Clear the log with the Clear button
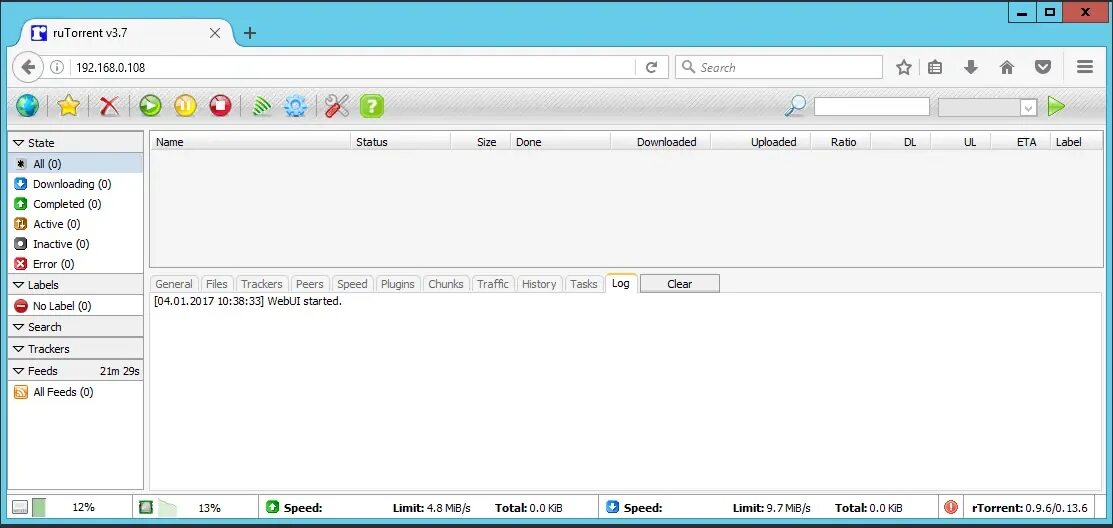The width and height of the screenshot is (1113, 528). [679, 284]
